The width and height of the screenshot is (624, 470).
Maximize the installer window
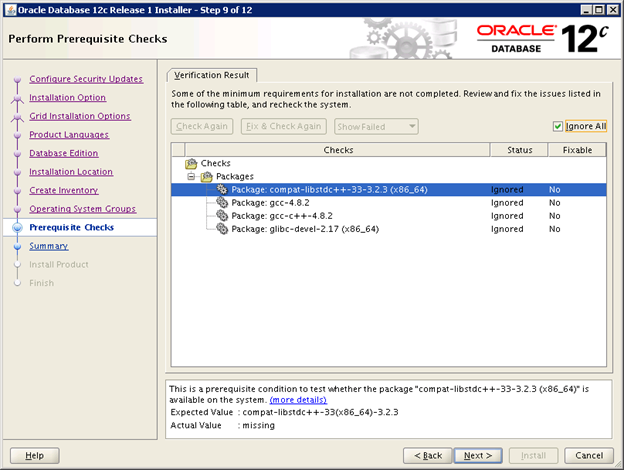tap(599, 10)
